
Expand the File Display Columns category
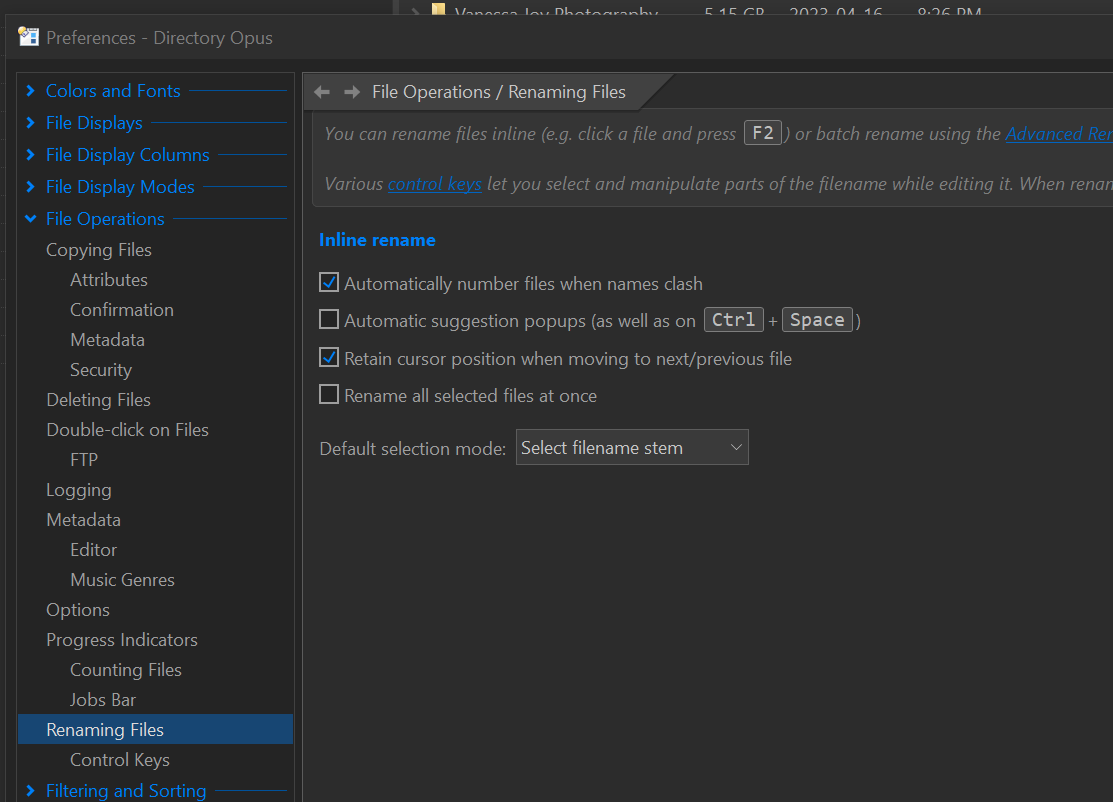pyautogui.click(x=31, y=154)
